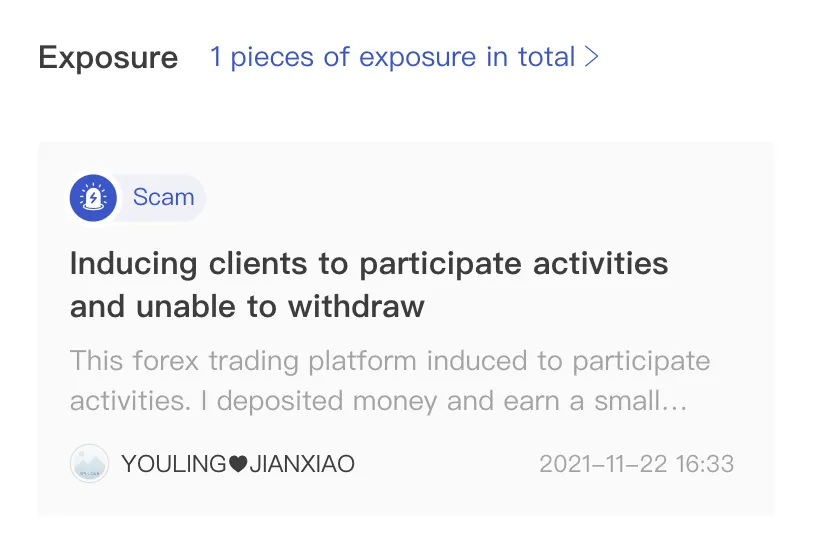Click the '16:33' time in the post footer
834x548 pixels.
click(705, 464)
